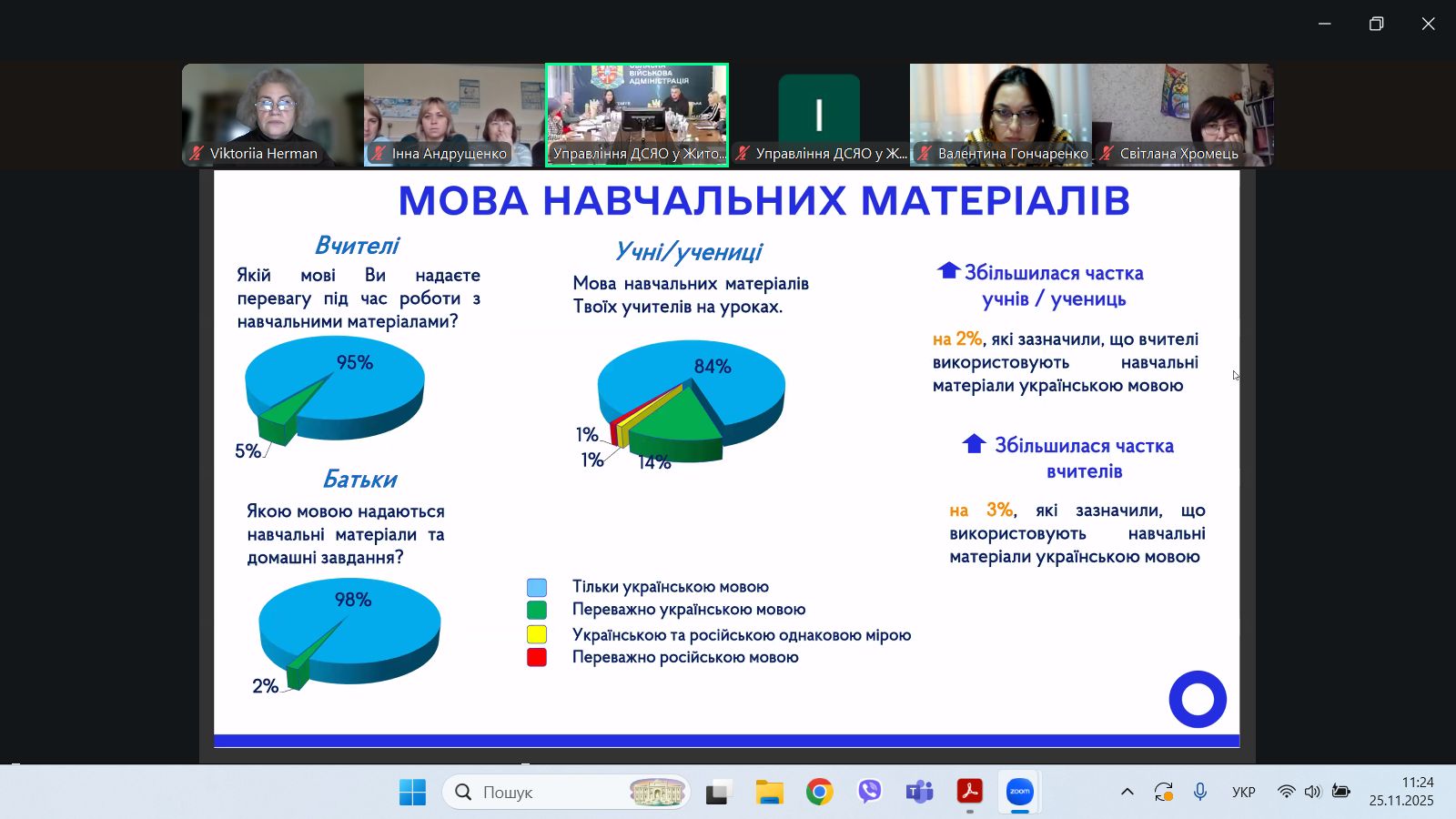
Task: Launch Google Chrome from taskbar
Action: click(819, 792)
